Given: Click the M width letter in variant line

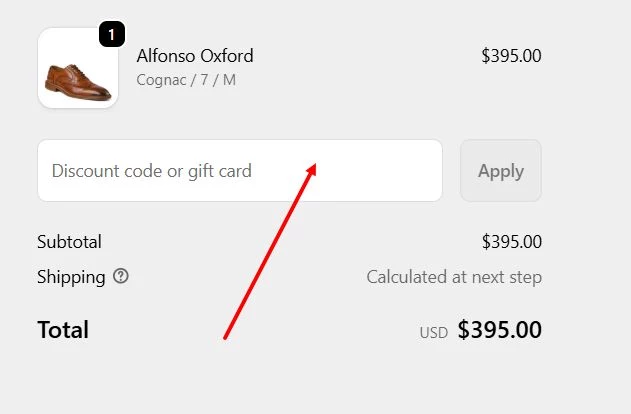Looking at the screenshot, I should (x=229, y=79).
